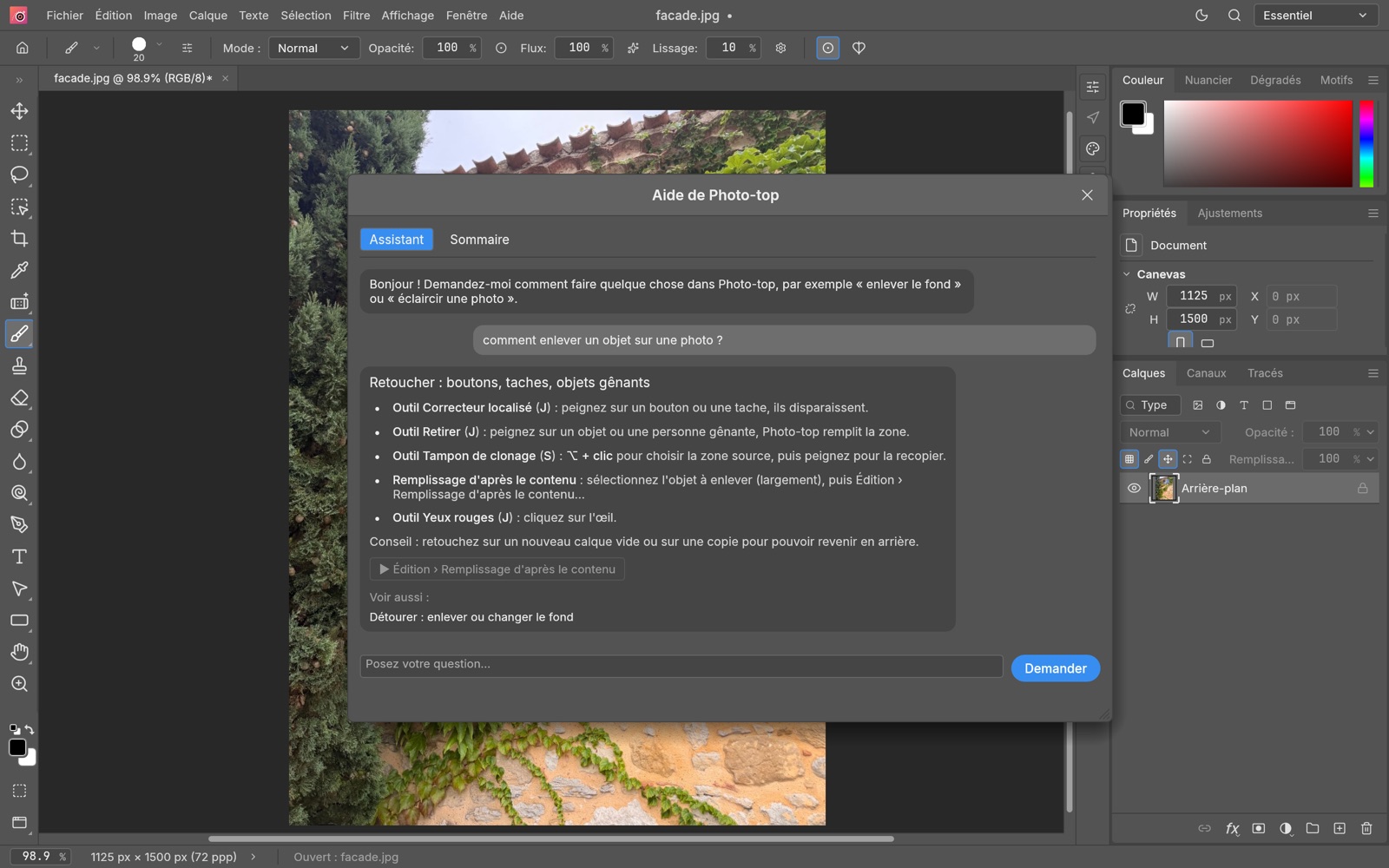This screenshot has width=1389, height=868.
Task: Switch to the Sommaire tab
Action: (x=479, y=240)
